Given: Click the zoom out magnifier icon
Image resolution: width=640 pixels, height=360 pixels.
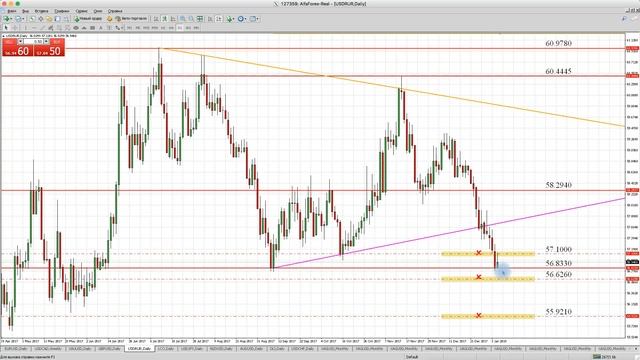Looking at the screenshot, I should [191, 19].
